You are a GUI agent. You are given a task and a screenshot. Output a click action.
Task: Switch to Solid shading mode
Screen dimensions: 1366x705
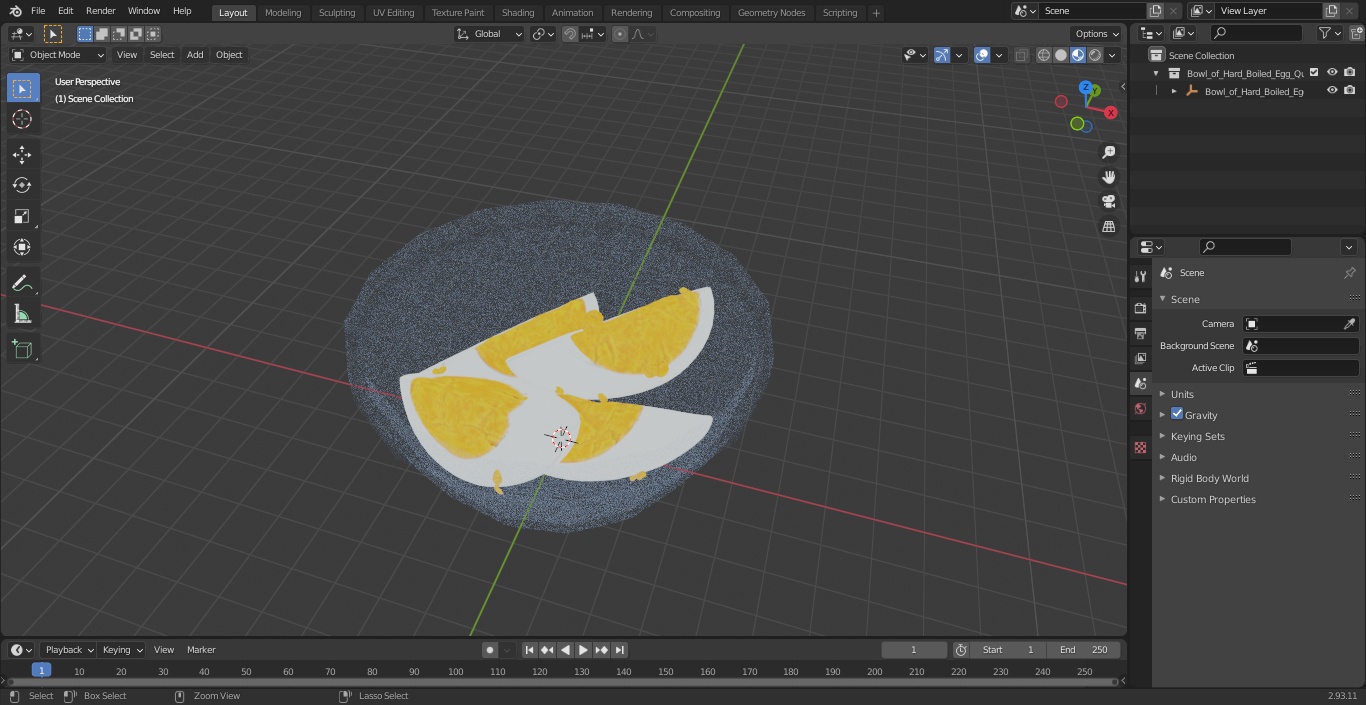(x=1061, y=55)
